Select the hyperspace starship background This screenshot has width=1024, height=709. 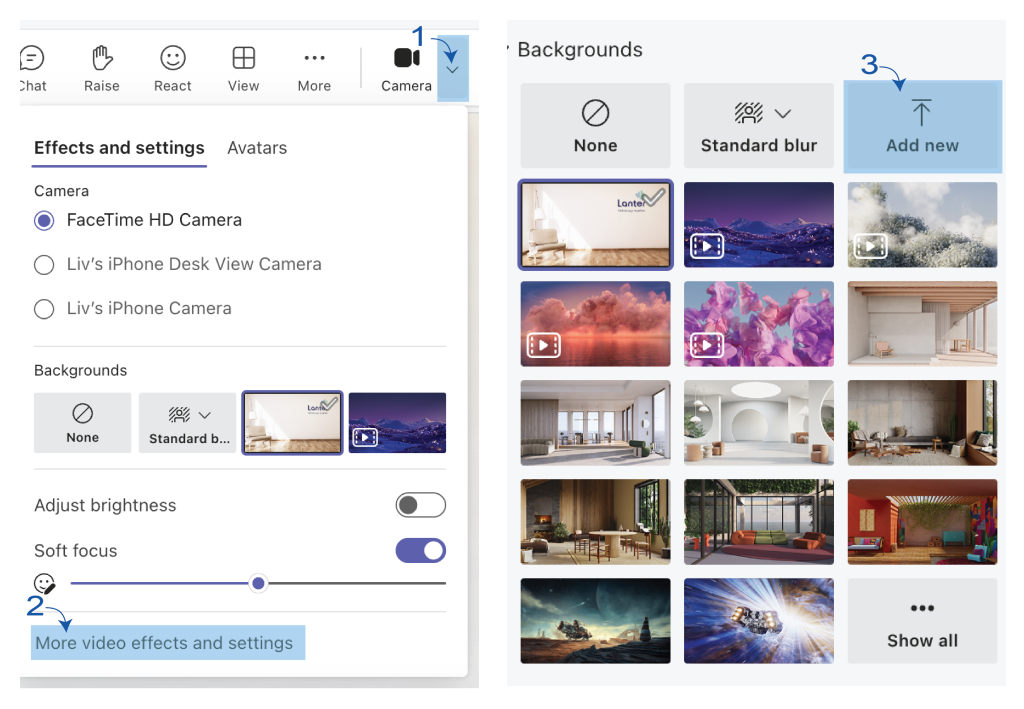759,621
